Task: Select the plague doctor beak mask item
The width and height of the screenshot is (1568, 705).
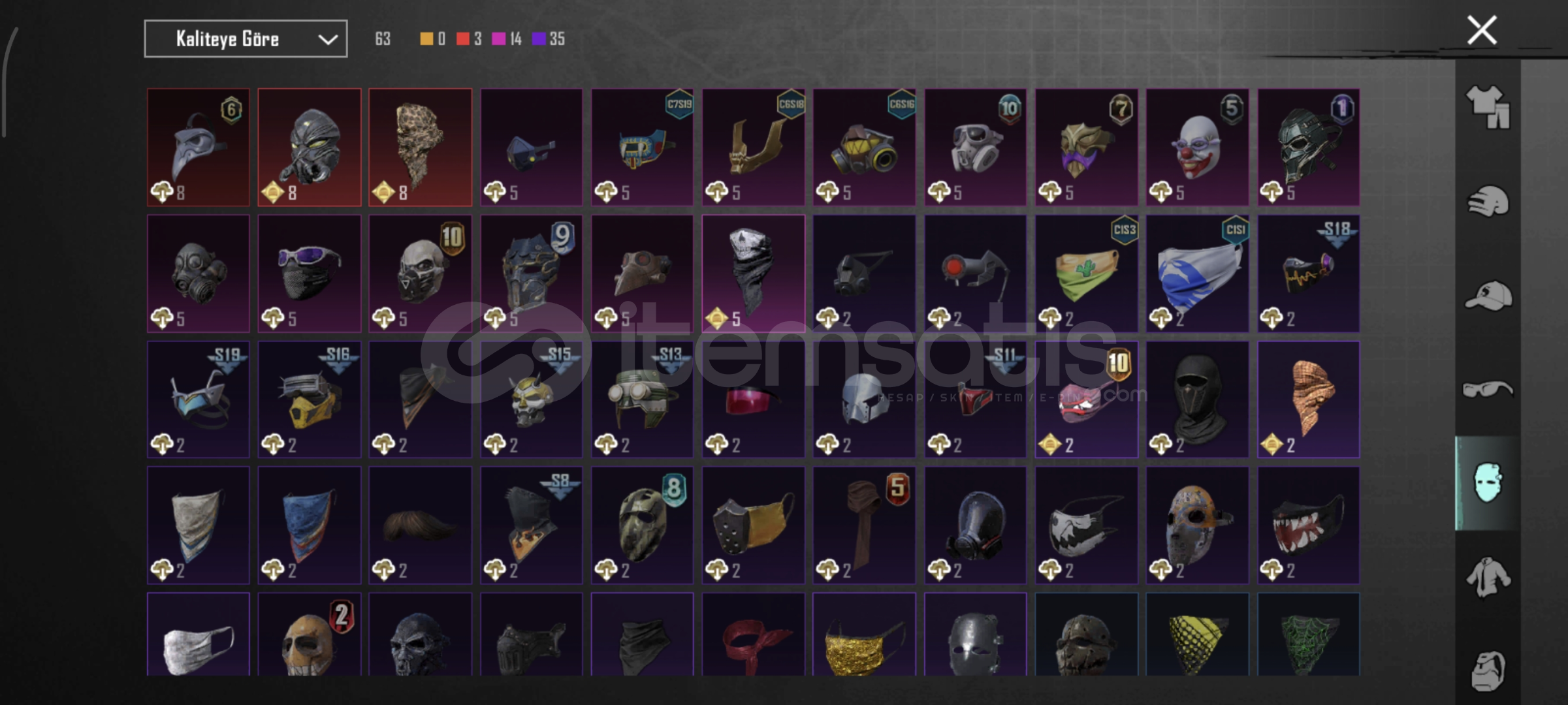Action: click(x=199, y=148)
